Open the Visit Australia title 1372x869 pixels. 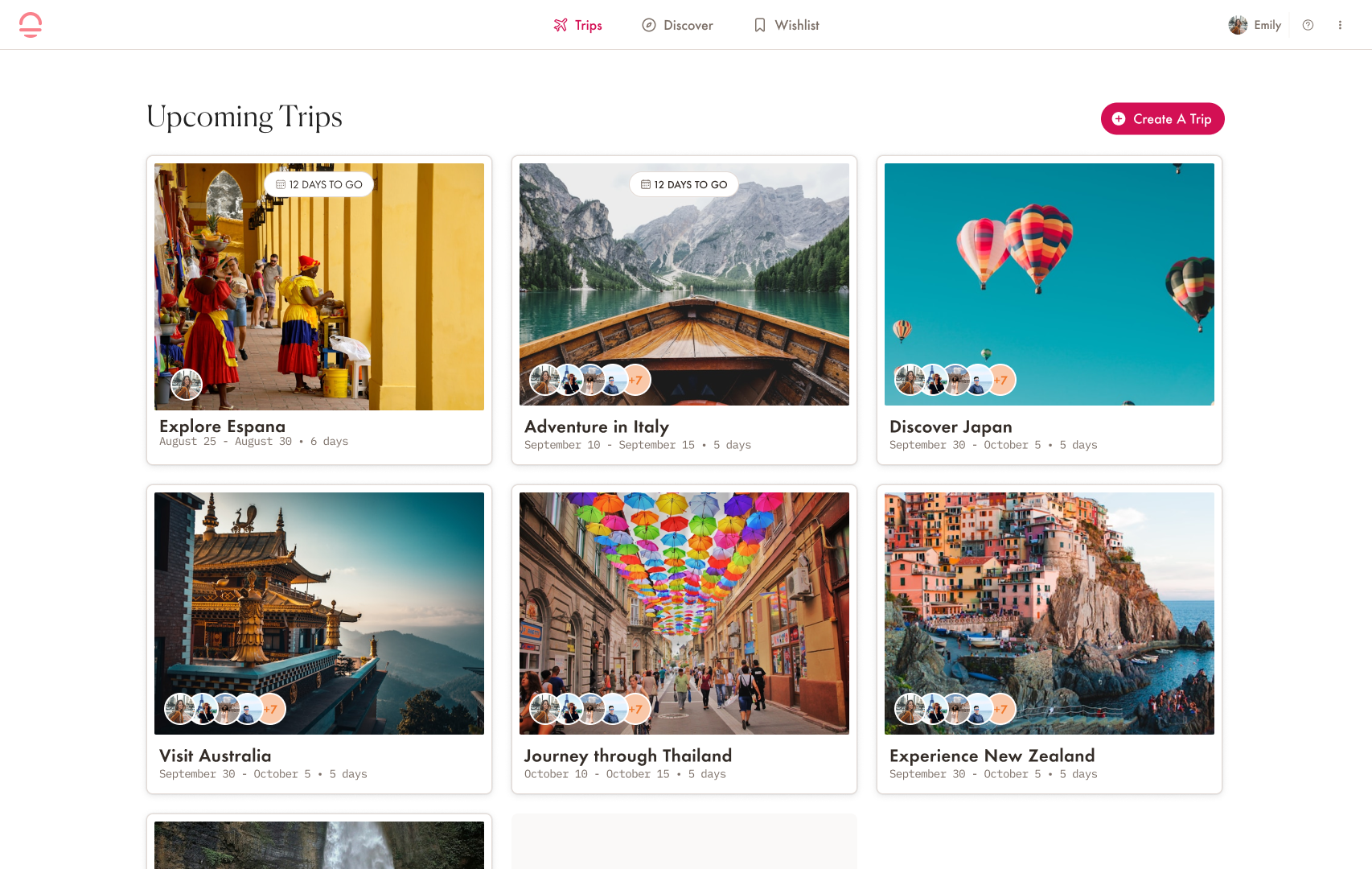(215, 756)
